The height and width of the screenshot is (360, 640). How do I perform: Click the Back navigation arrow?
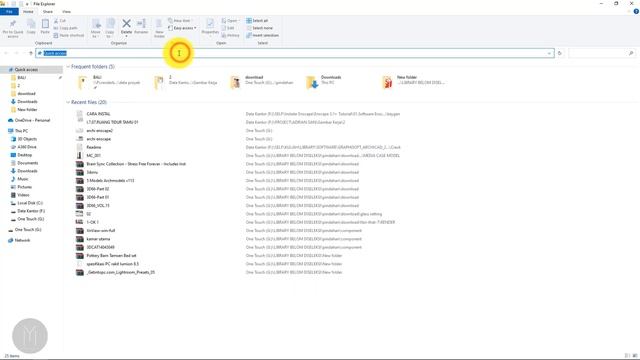tap(6, 53)
